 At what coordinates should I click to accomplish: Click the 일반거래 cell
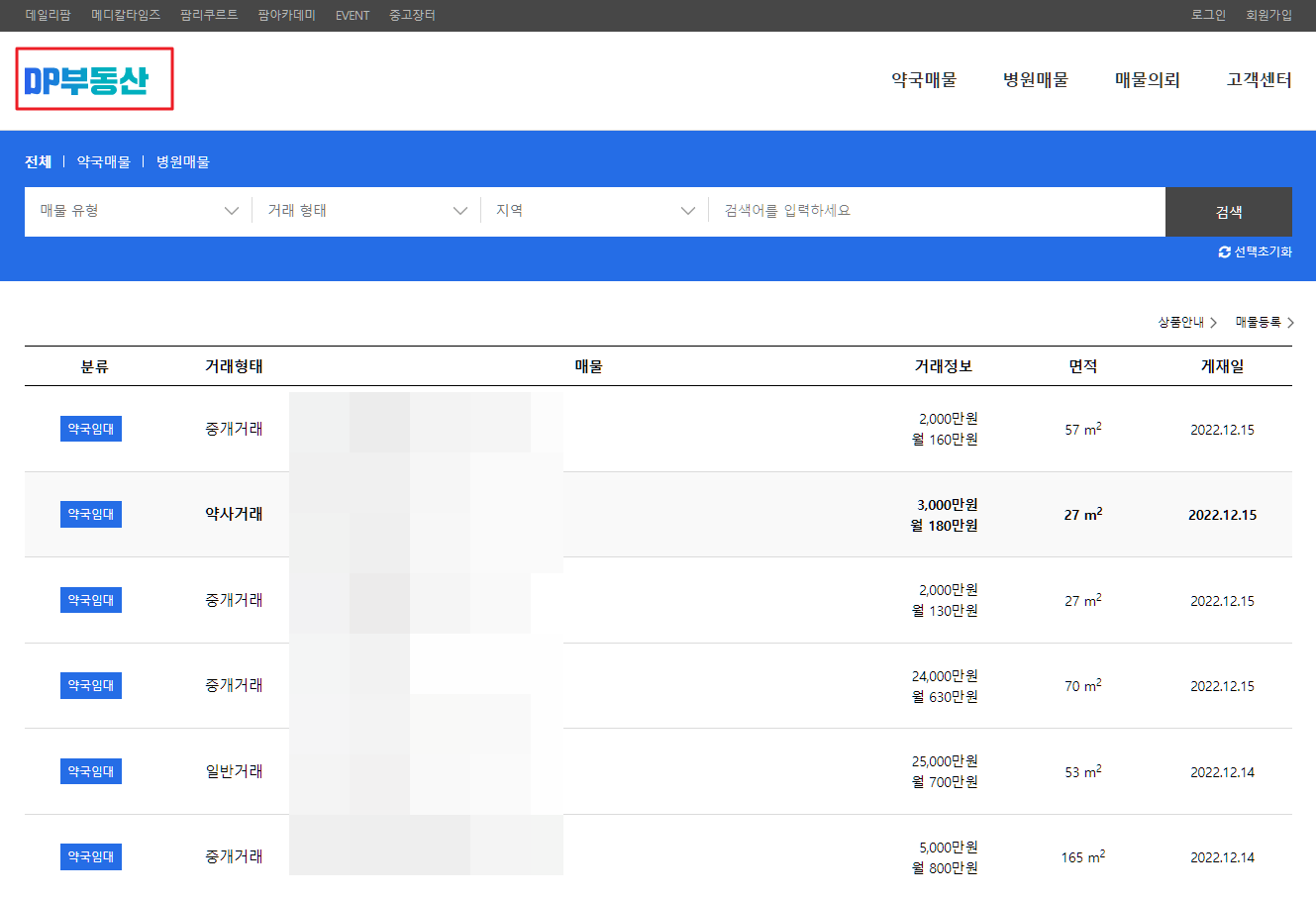point(234,771)
